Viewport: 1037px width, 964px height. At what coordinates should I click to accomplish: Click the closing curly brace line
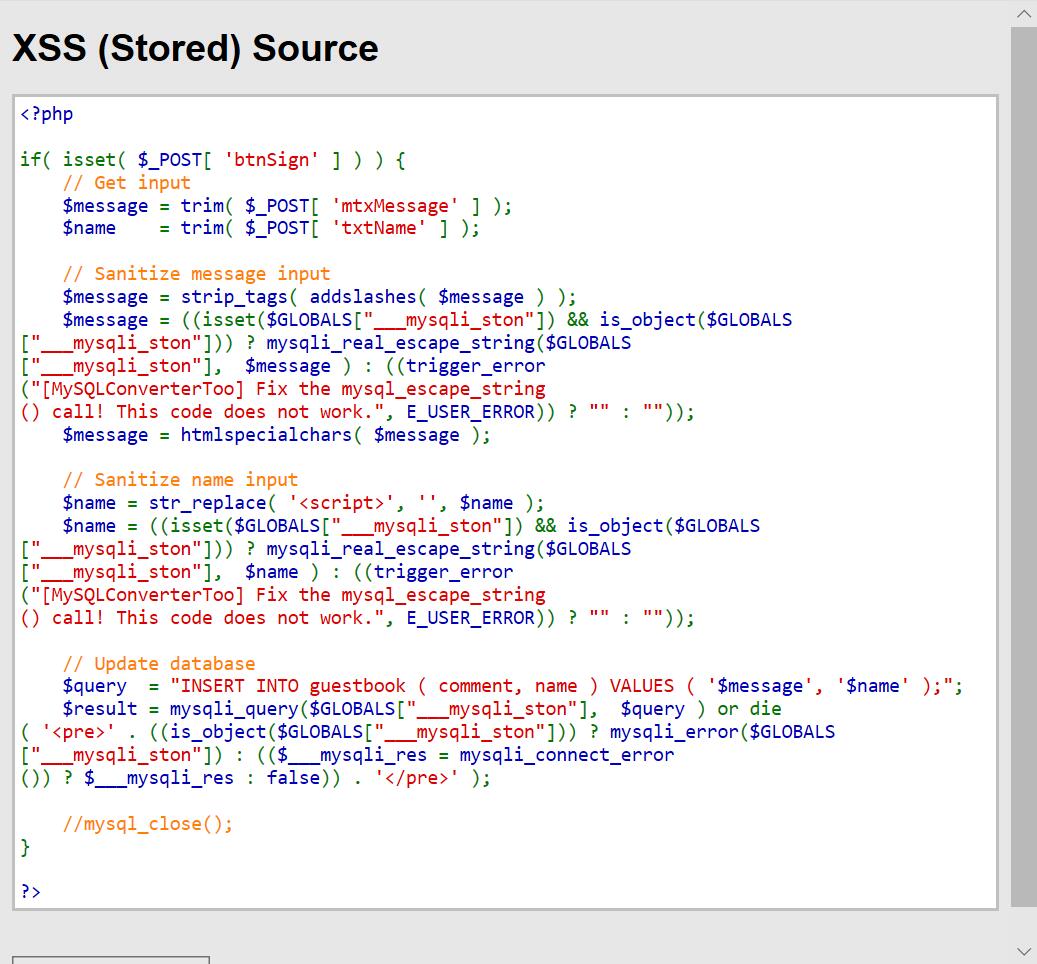point(25,847)
